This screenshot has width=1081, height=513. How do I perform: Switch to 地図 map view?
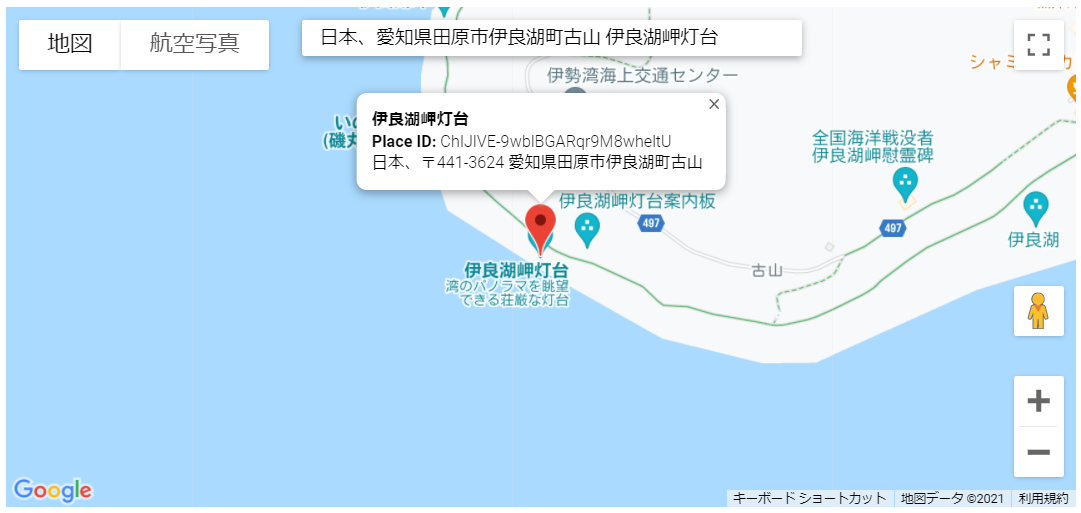click(70, 44)
